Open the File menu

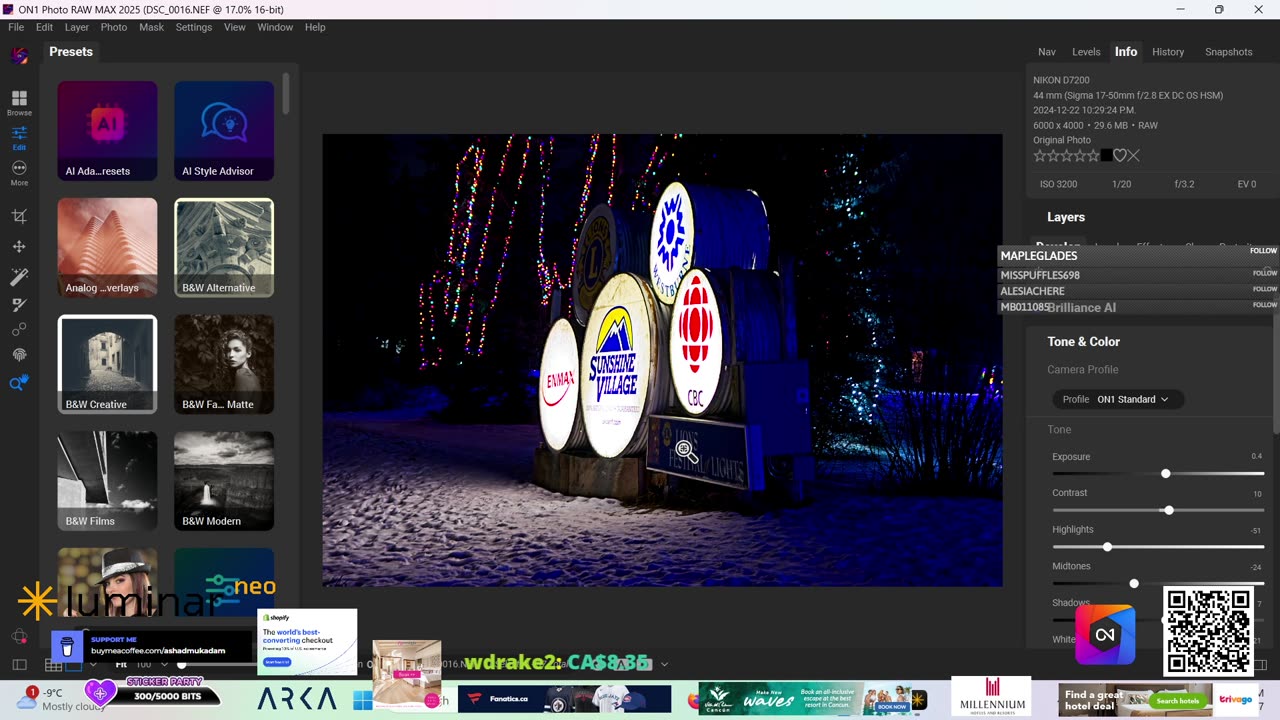coord(16,27)
